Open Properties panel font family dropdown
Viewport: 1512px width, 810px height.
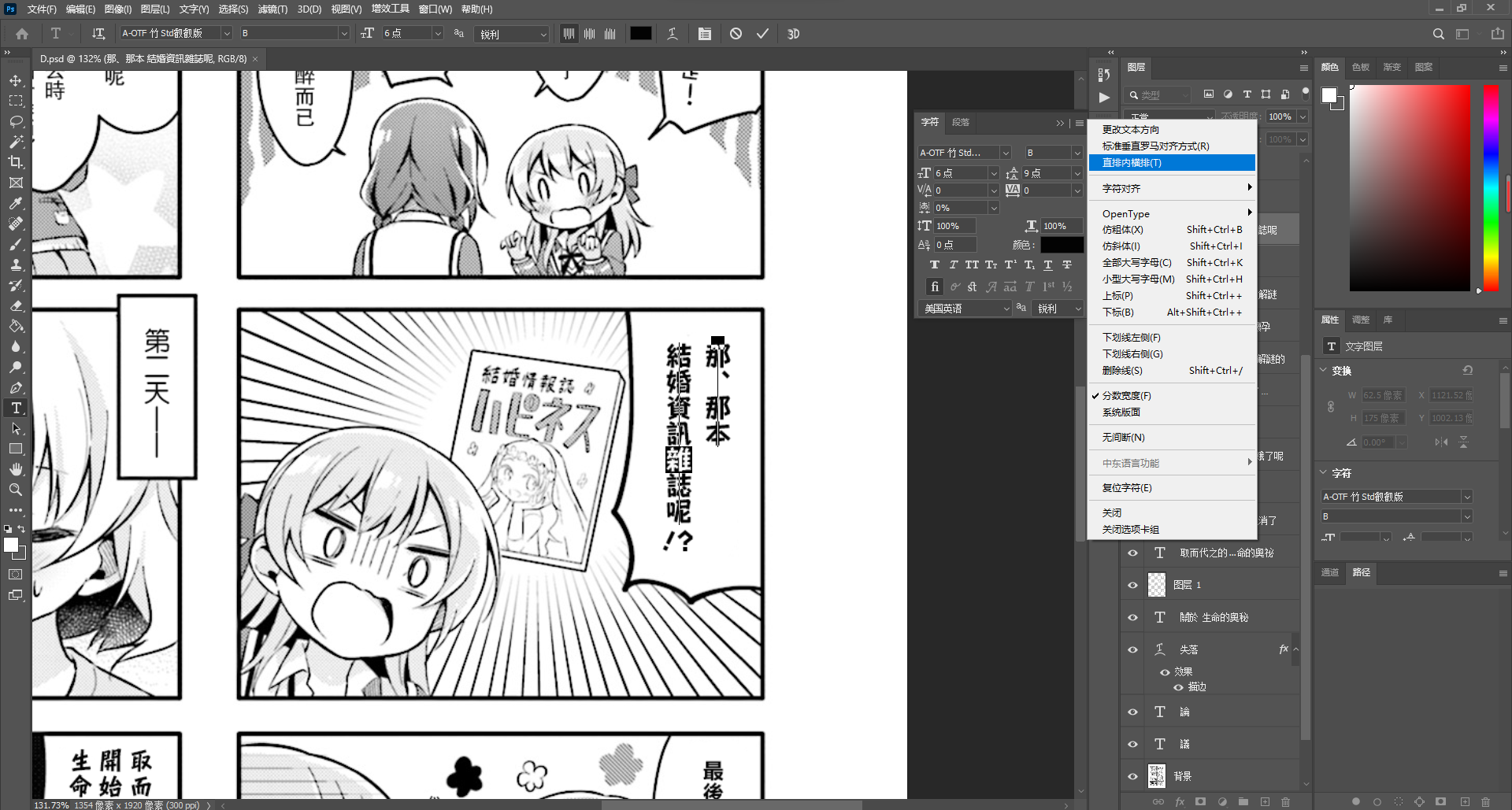point(1467,497)
